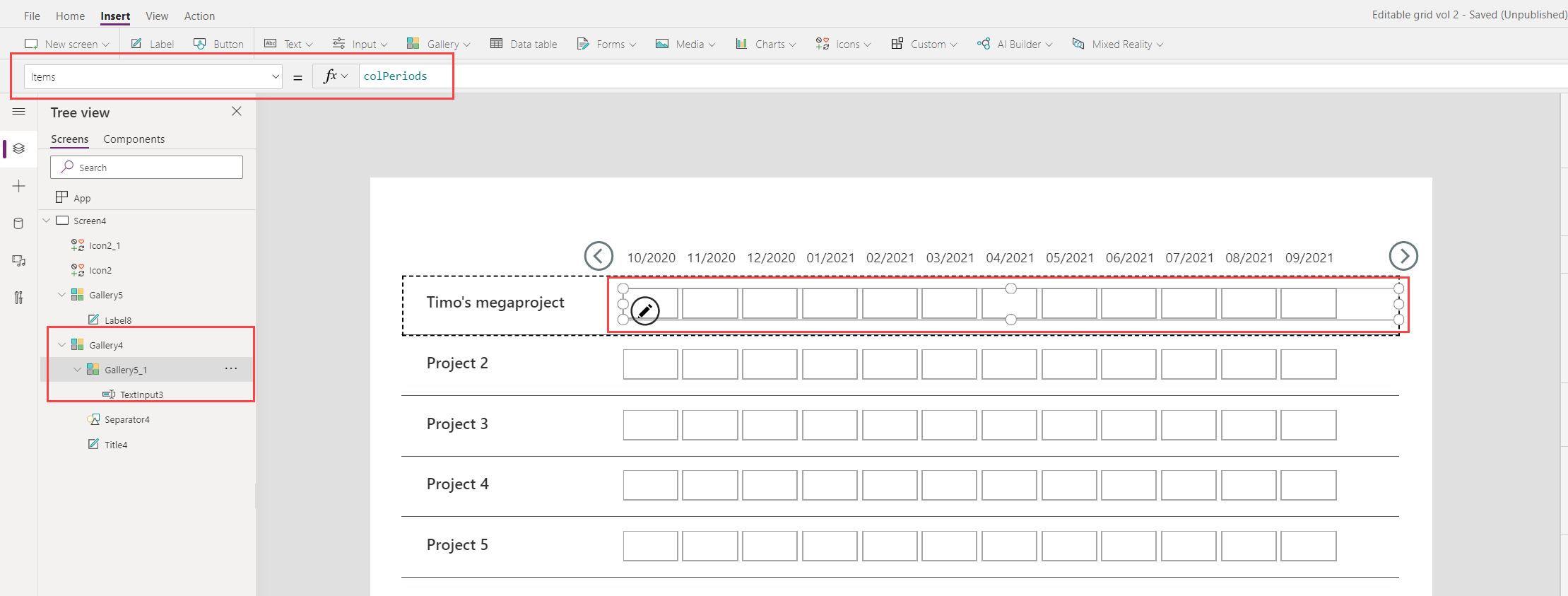Open the View menu
This screenshot has height=596, width=1568.
(x=157, y=16)
